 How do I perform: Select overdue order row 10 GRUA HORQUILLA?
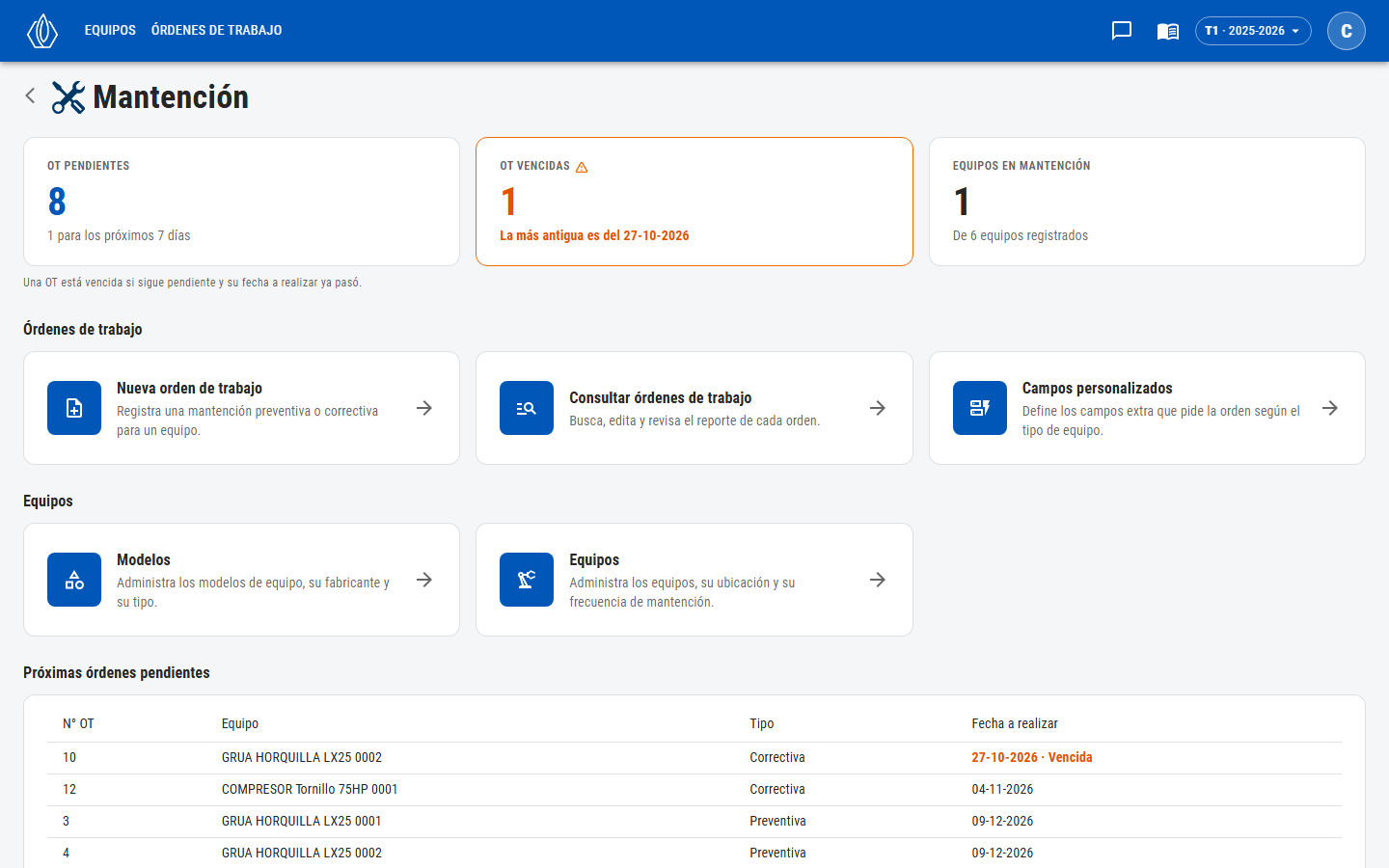tap(694, 758)
